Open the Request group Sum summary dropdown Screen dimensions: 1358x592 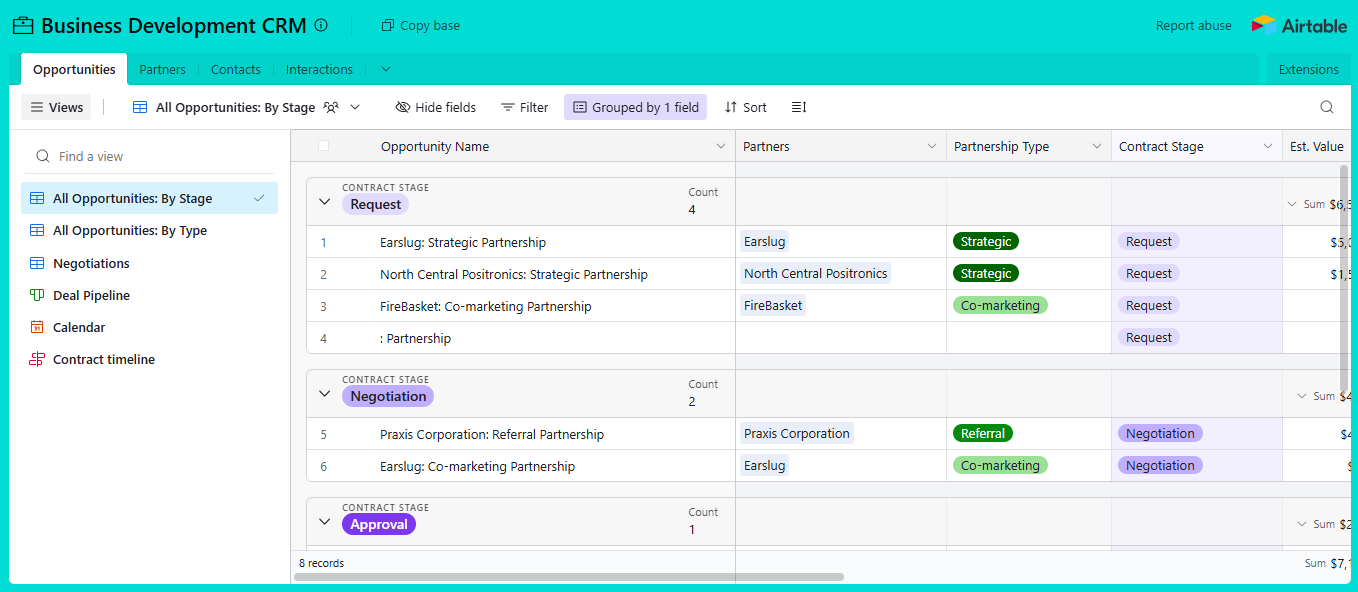point(1292,204)
